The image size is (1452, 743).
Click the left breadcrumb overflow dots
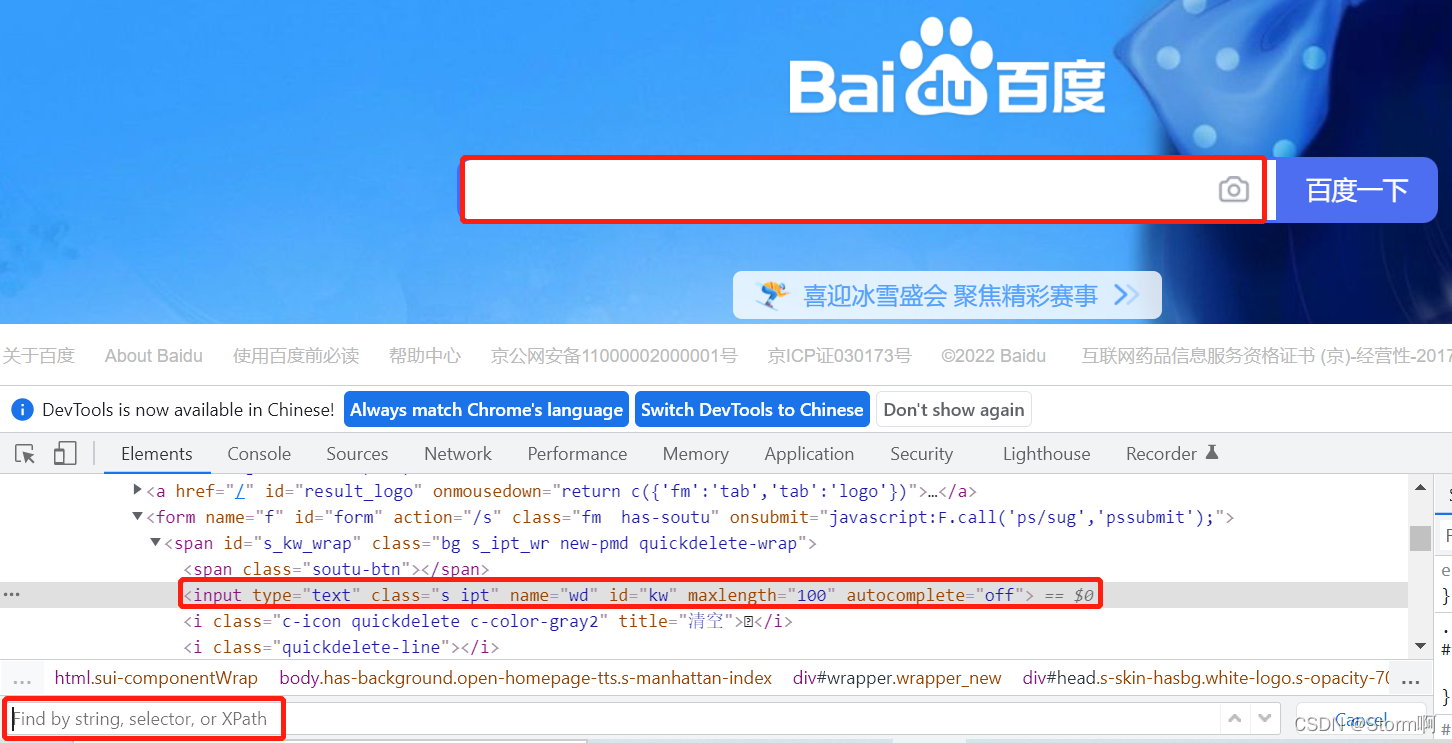(22, 678)
